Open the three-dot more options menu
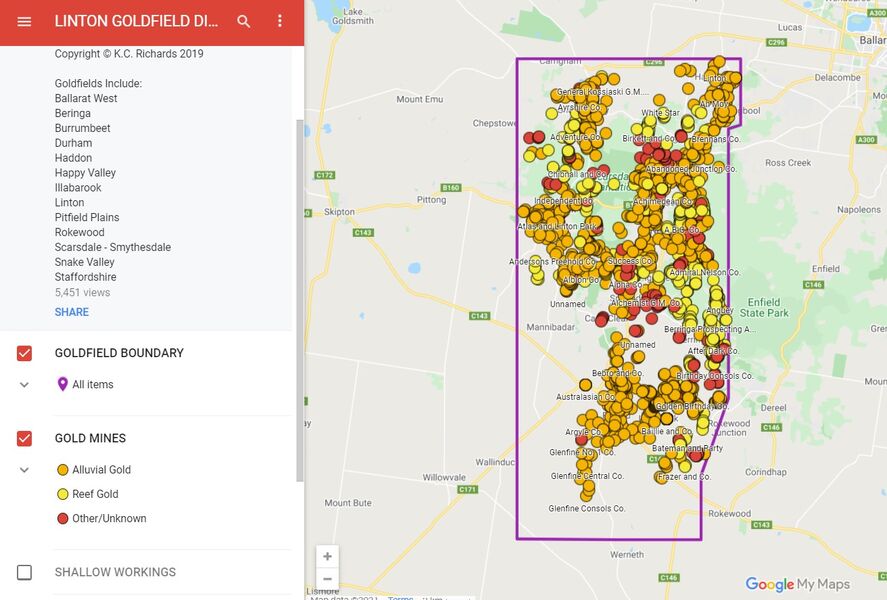 [x=279, y=21]
